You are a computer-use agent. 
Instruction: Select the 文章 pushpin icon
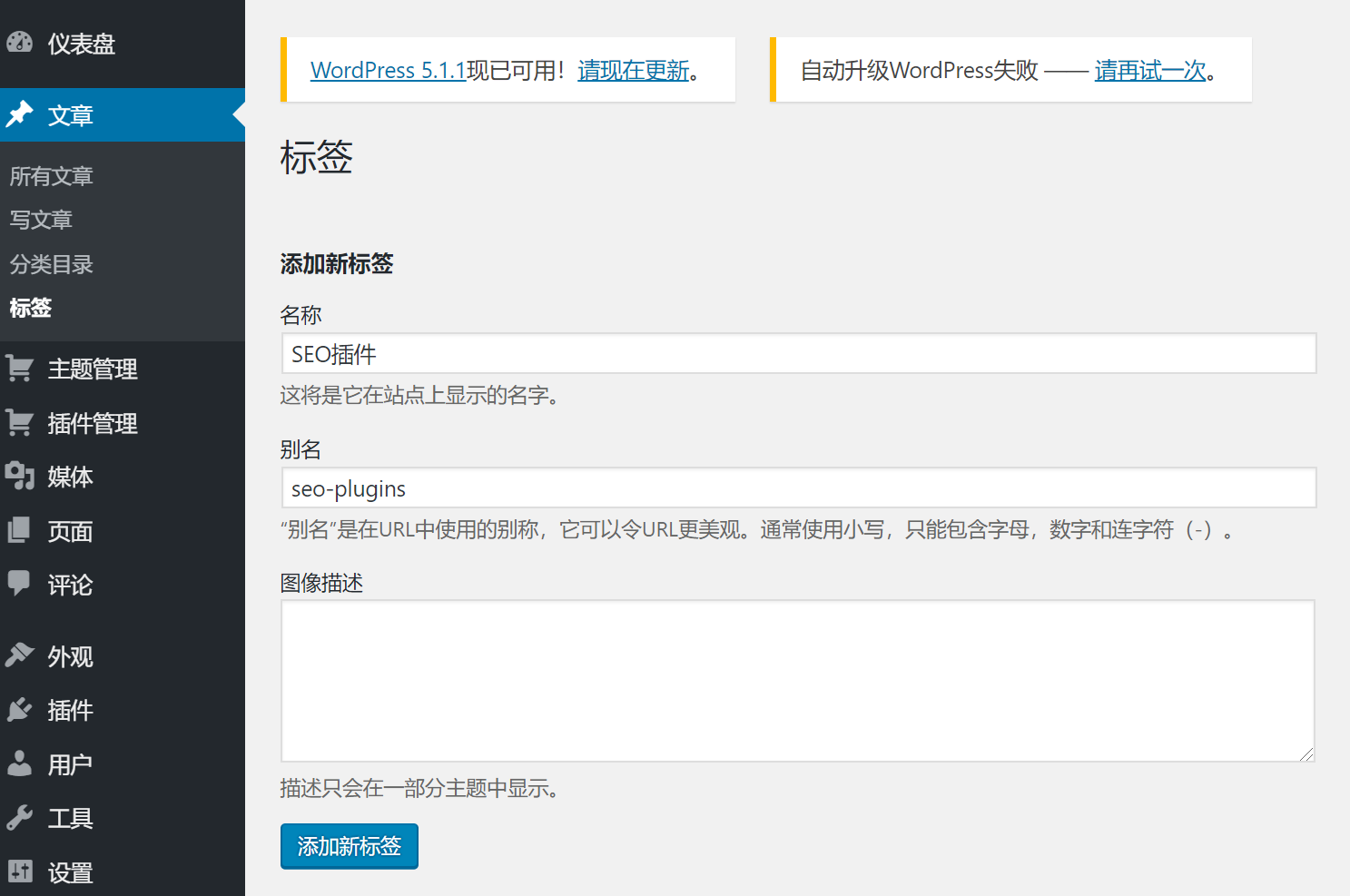tap(20, 114)
